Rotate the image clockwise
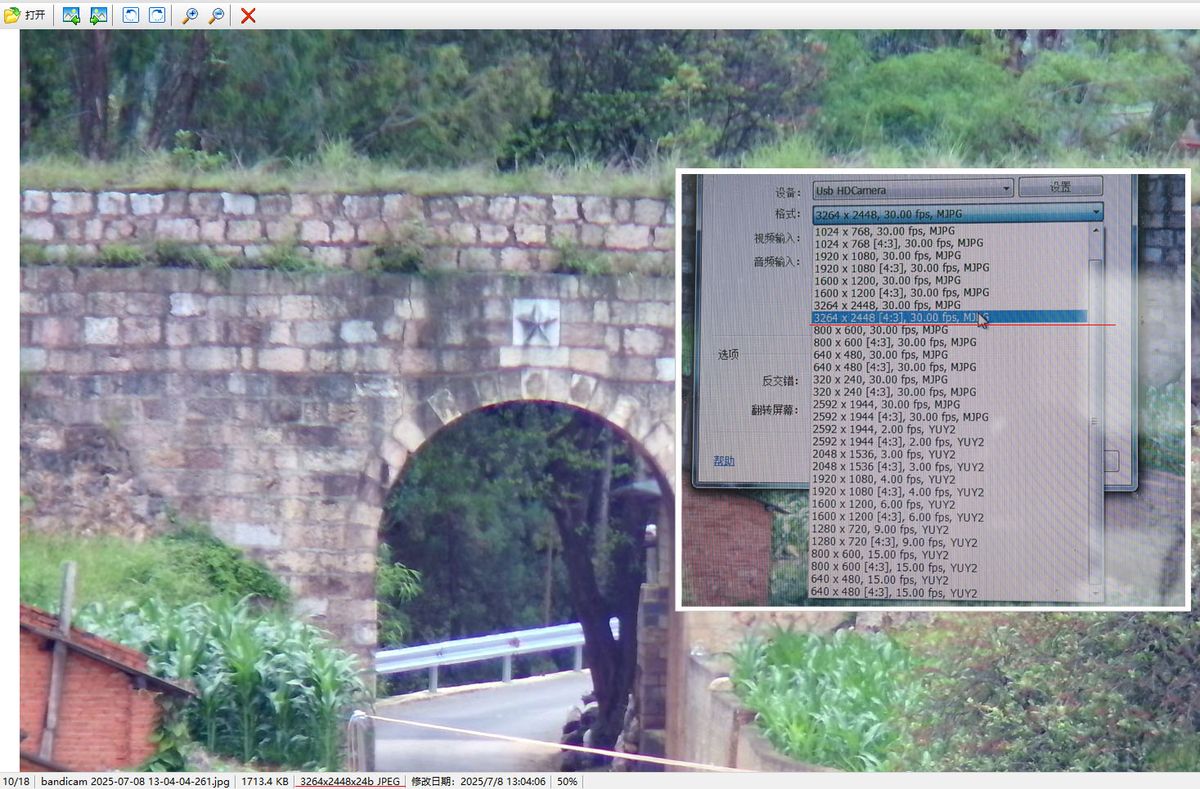The height and width of the screenshot is (789, 1200). pos(157,15)
